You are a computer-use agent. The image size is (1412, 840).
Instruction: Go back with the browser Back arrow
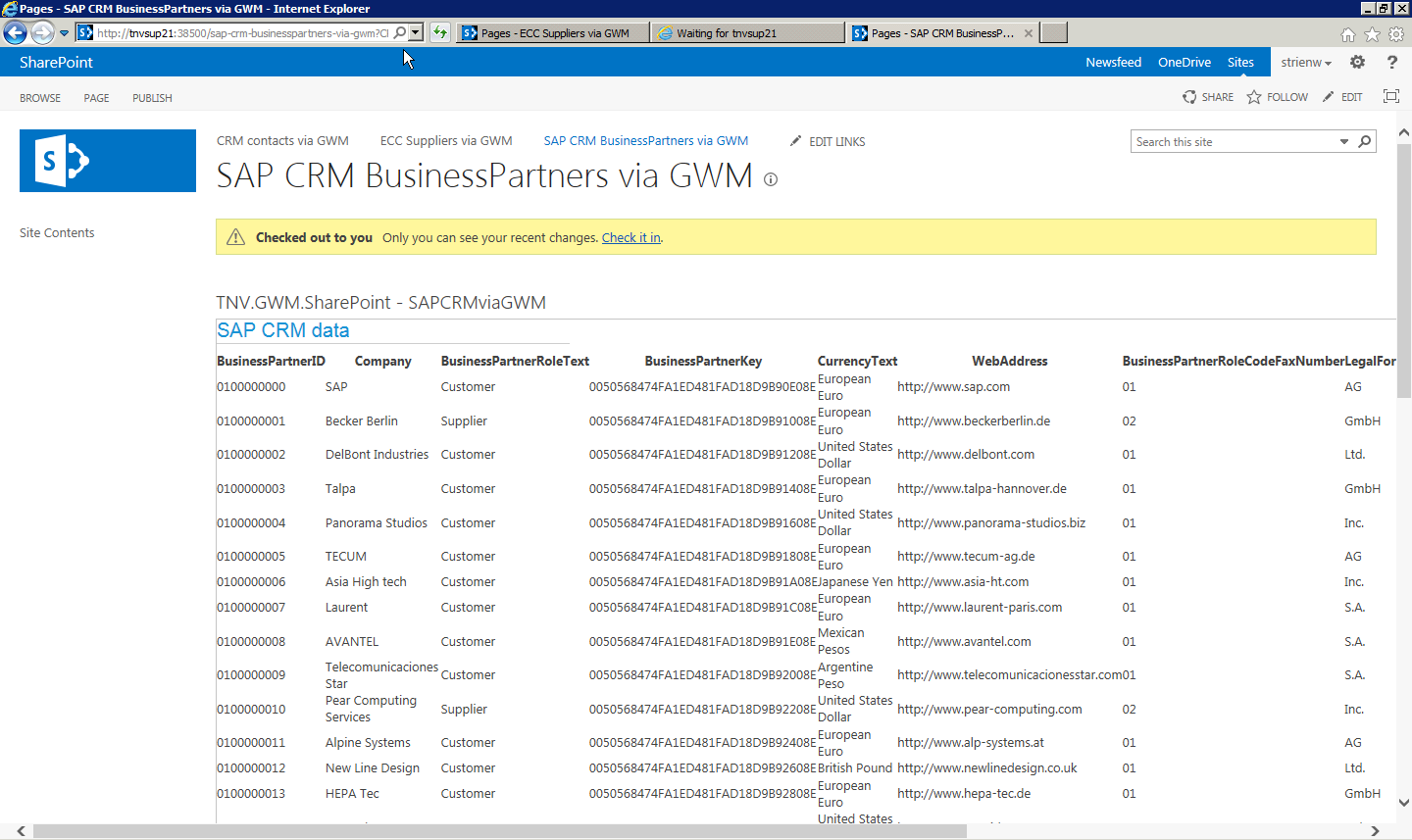coord(15,32)
